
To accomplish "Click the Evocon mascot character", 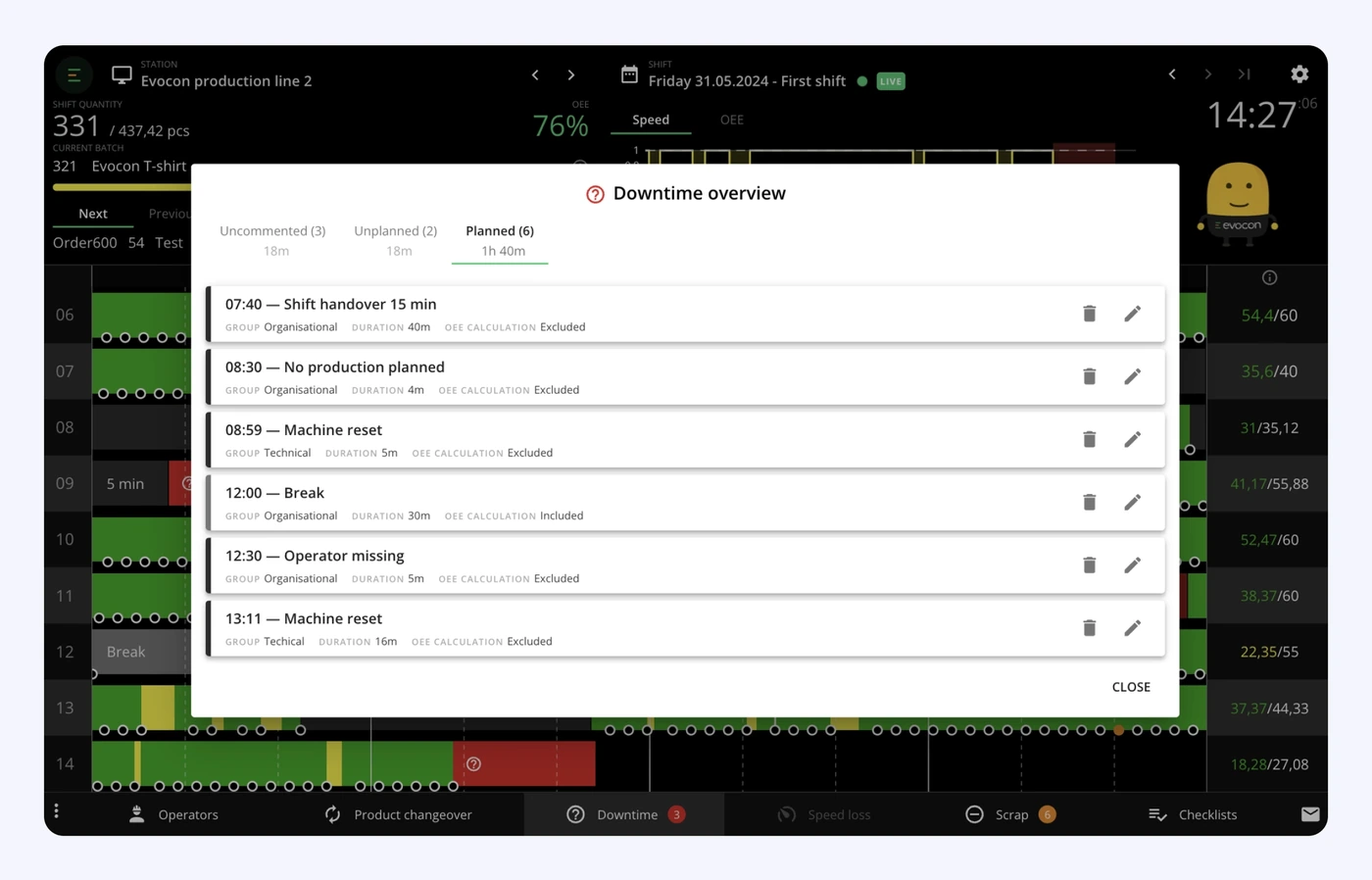I will click(1238, 204).
